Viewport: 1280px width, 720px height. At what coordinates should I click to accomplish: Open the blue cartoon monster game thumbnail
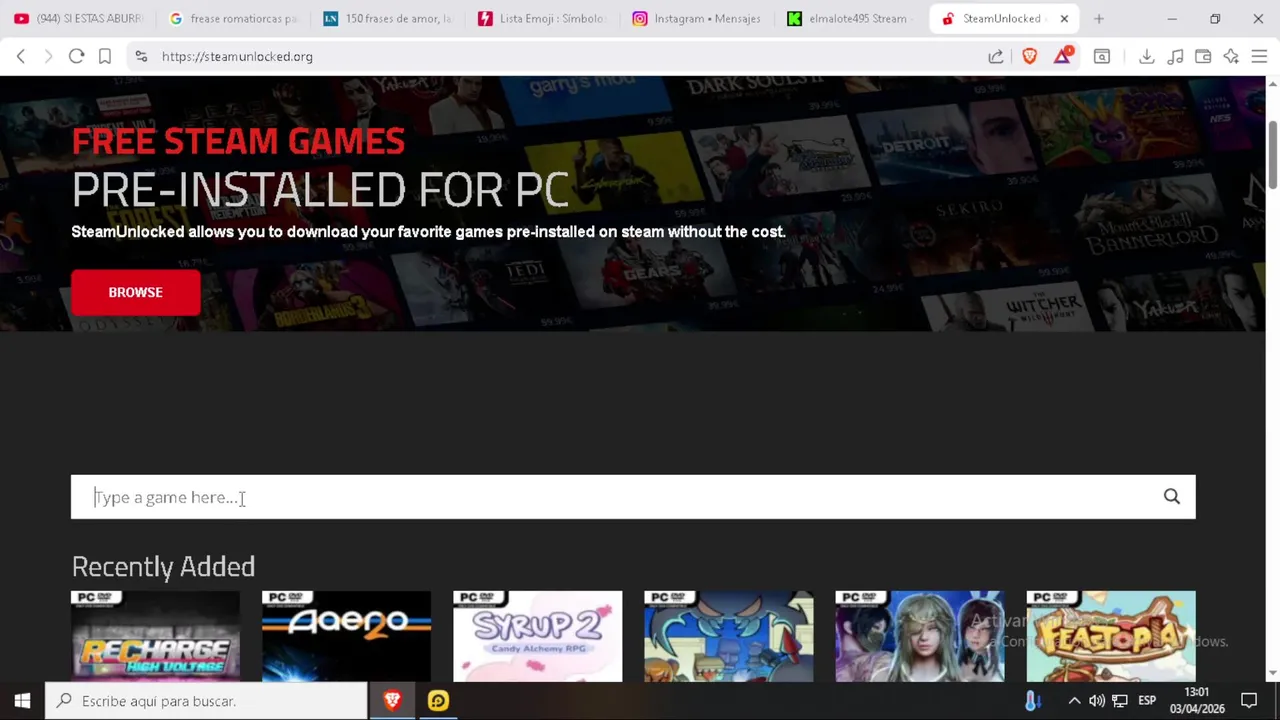(x=728, y=636)
